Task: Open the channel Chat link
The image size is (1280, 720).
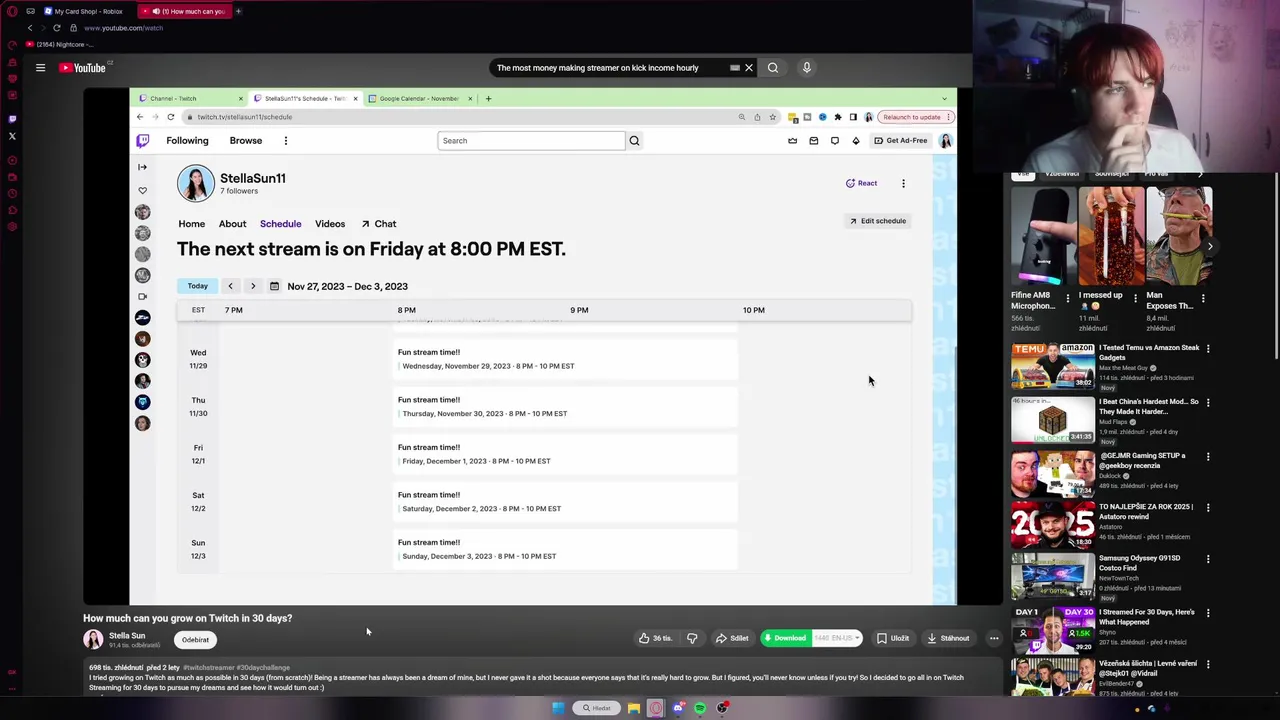Action: click(379, 224)
